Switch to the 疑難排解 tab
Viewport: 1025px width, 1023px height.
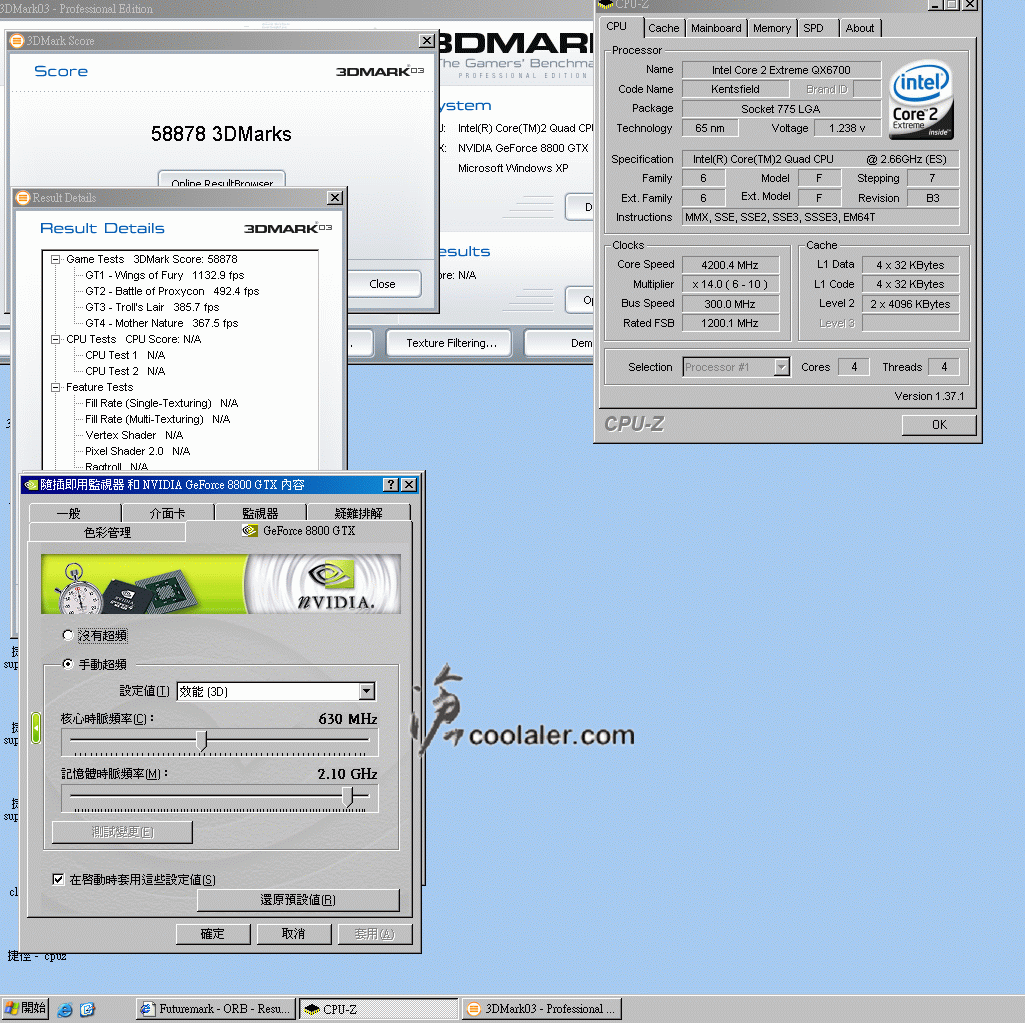point(358,513)
